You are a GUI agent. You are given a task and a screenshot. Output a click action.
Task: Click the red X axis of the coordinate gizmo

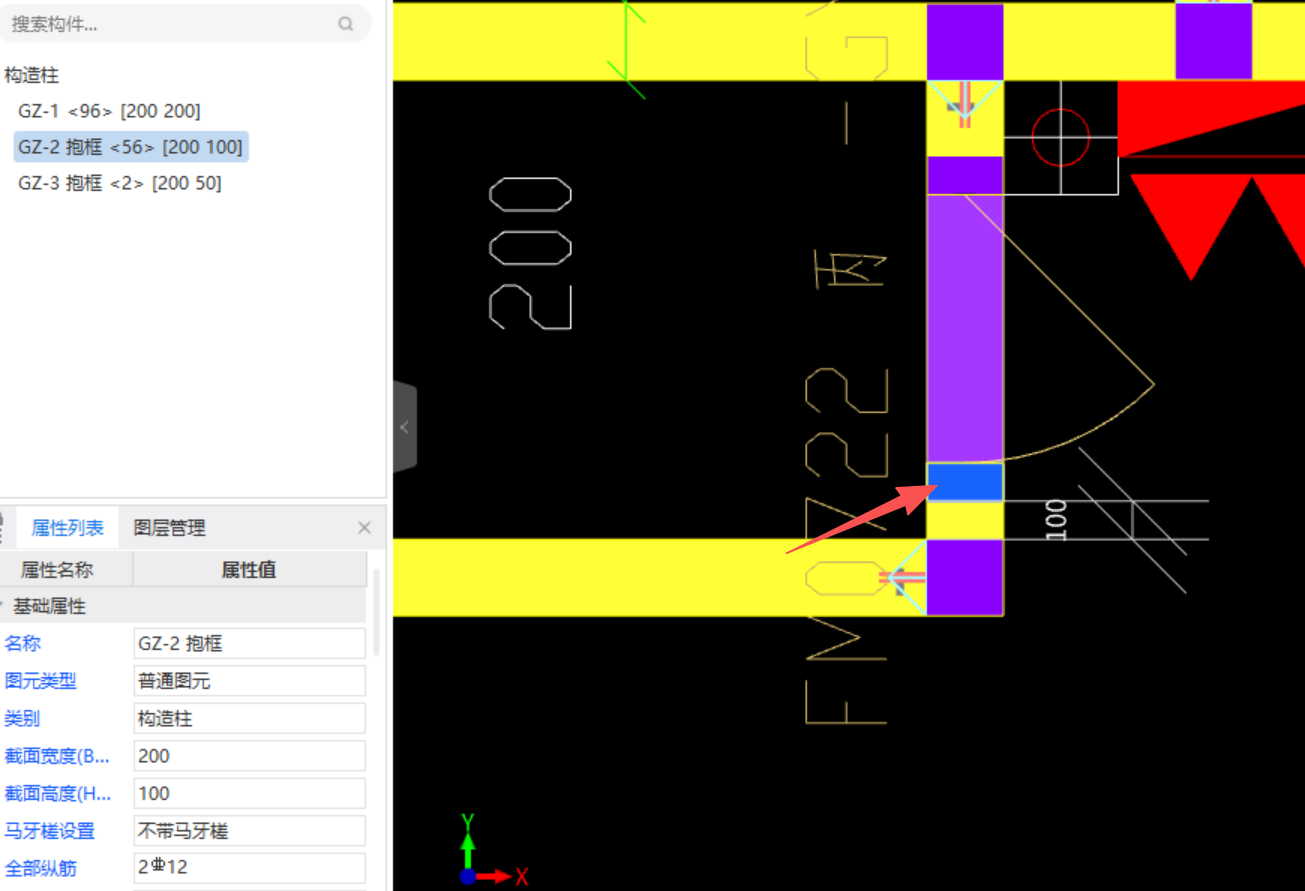[496, 875]
